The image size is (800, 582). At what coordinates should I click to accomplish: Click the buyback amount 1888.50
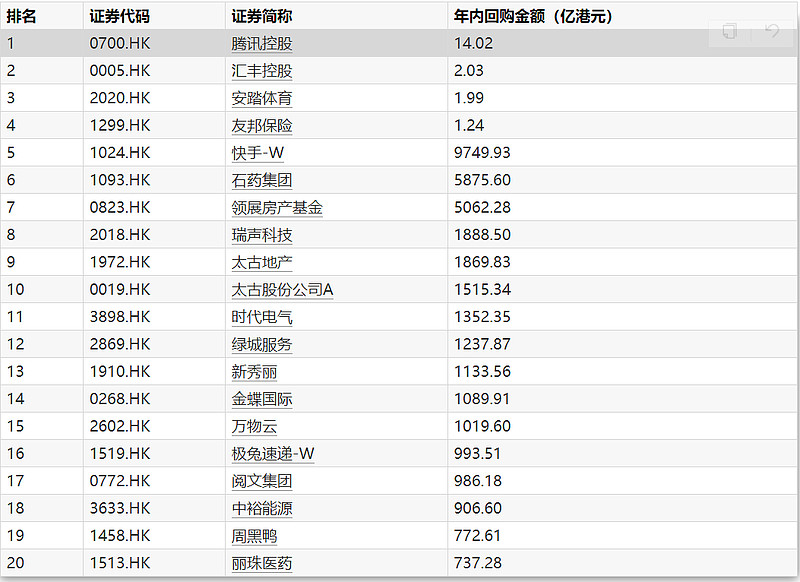point(482,235)
